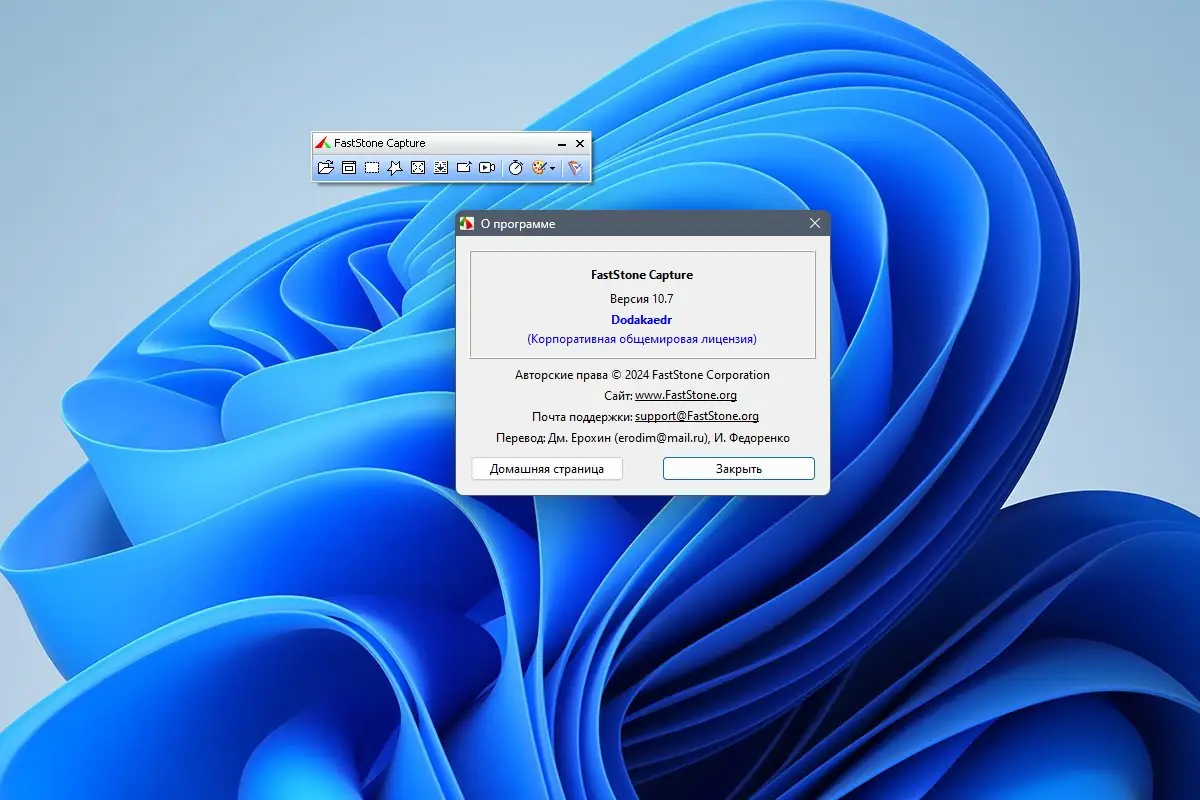This screenshot has width=1200, height=800.
Task: Click the stopwatch delay-capture icon
Action: (515, 168)
